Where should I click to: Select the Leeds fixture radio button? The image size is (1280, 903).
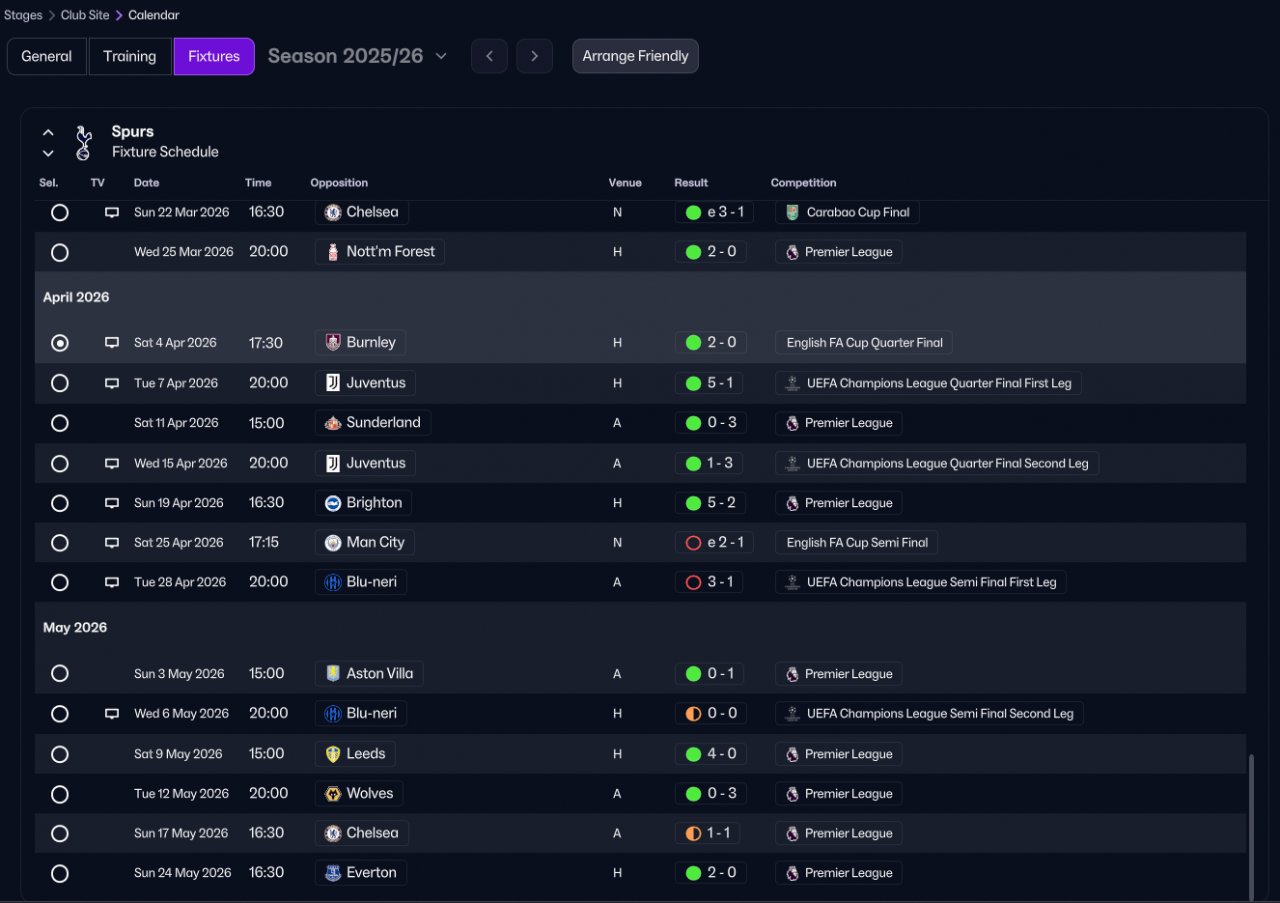[x=60, y=754]
